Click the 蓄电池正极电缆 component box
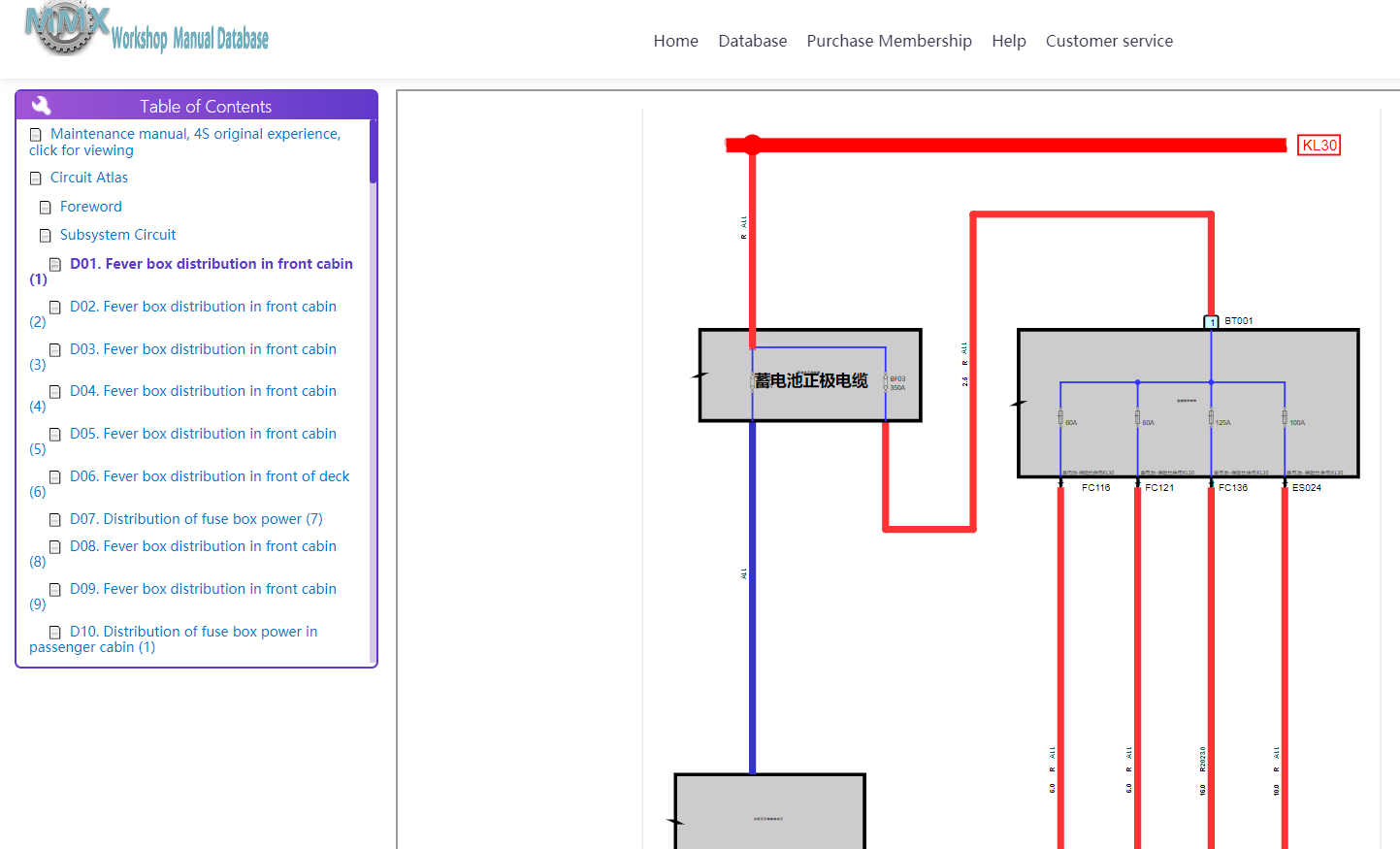 tap(810, 376)
